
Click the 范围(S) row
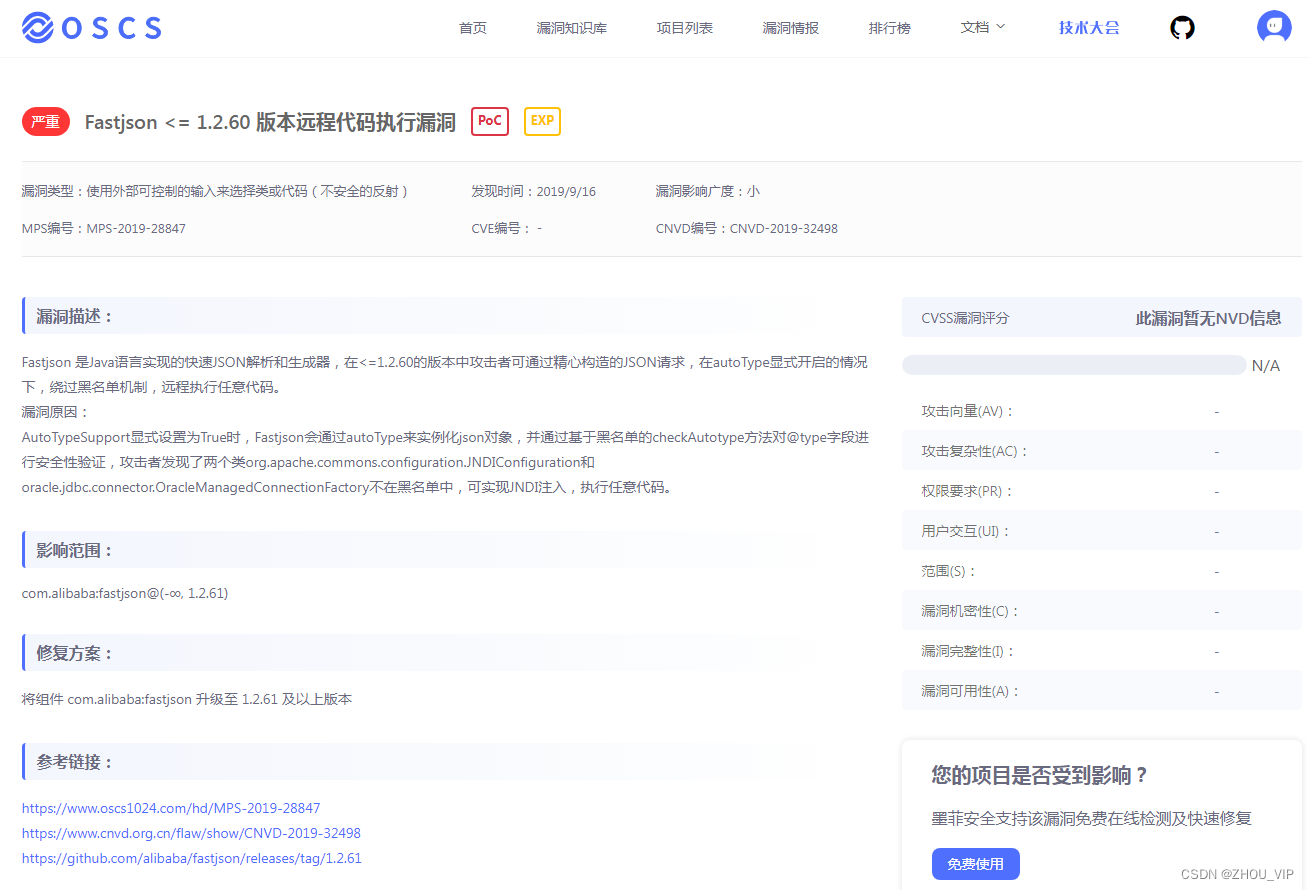[1102, 571]
